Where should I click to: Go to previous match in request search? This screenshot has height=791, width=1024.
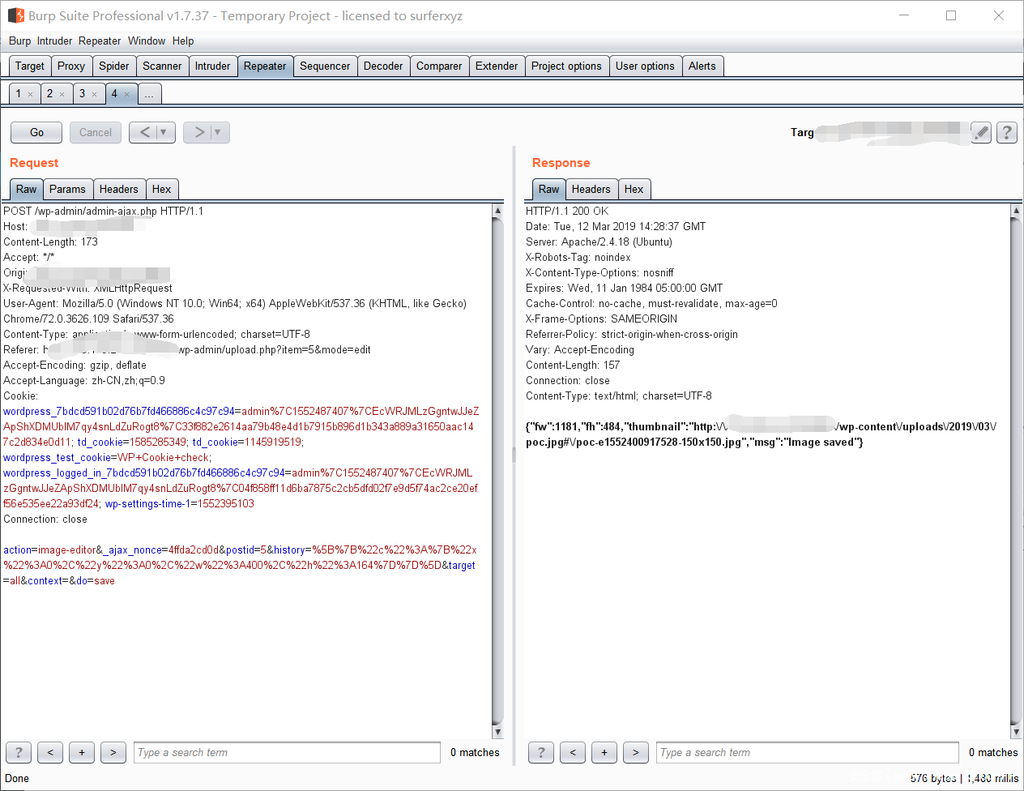click(x=50, y=752)
